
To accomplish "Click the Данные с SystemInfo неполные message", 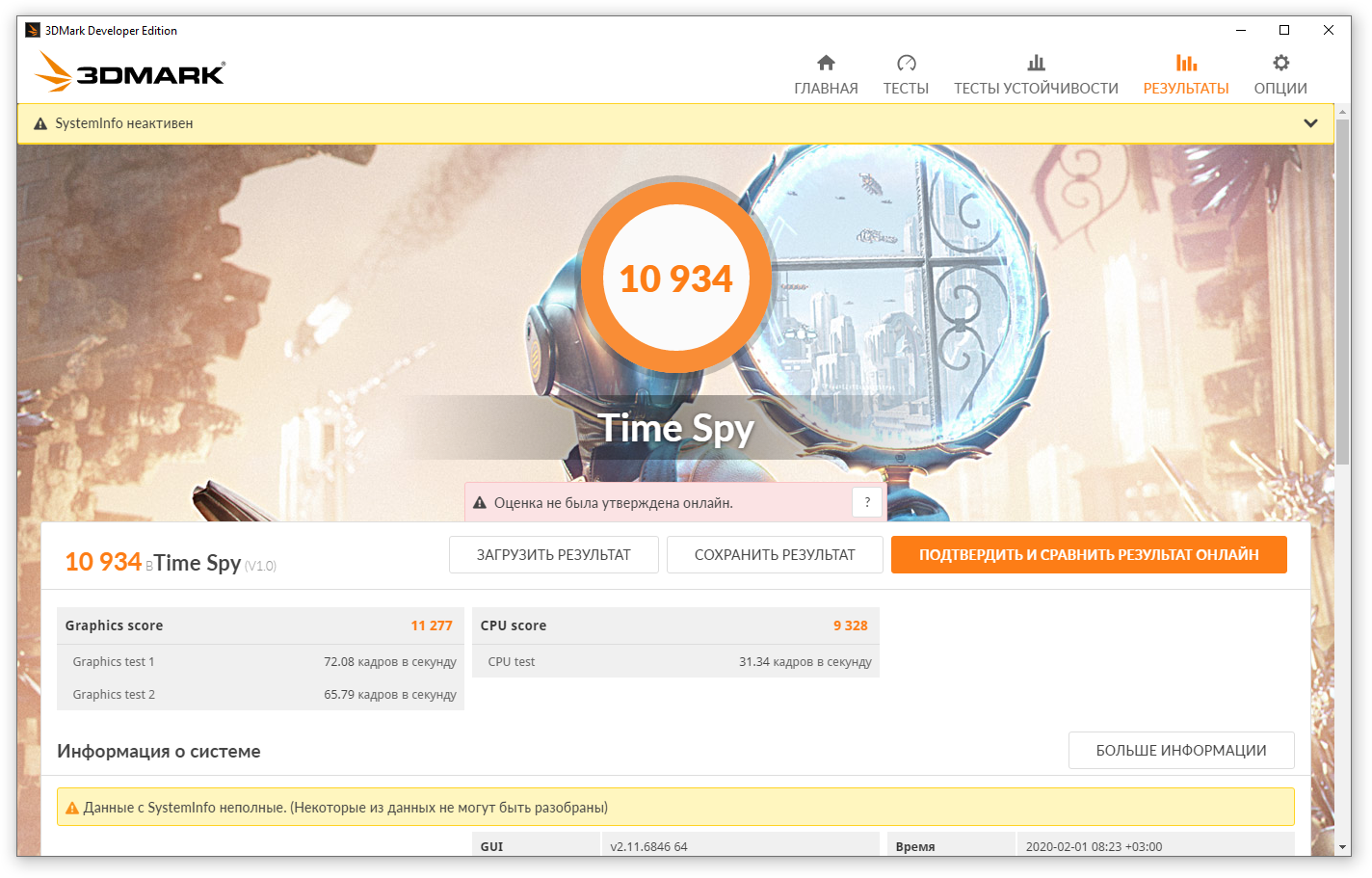I will coord(346,808).
